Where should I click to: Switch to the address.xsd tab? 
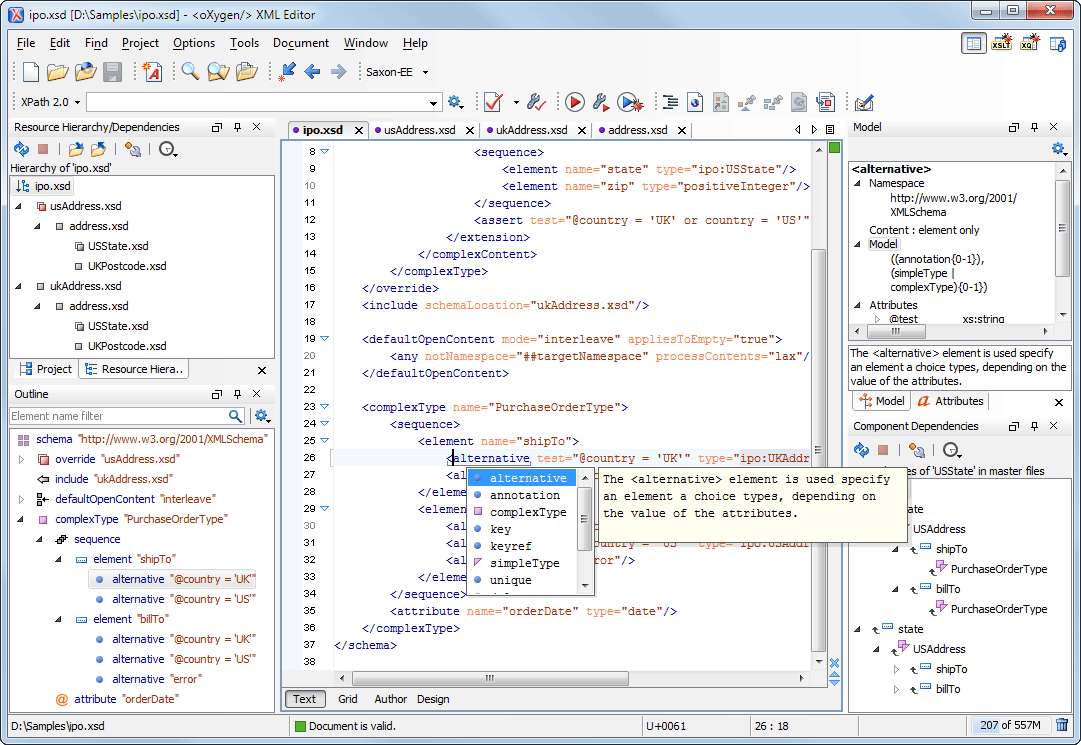pos(638,130)
